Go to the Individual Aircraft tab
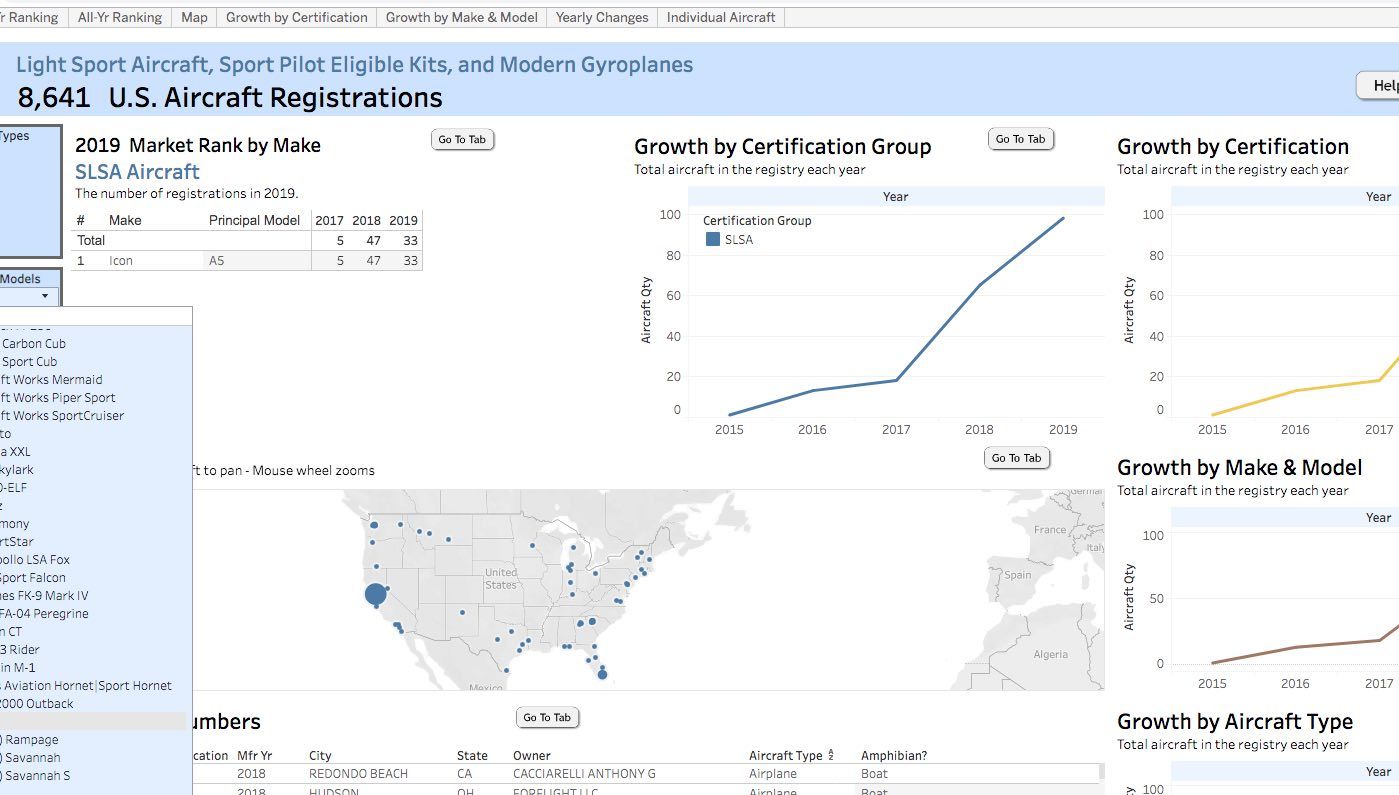This screenshot has width=1399, height=795. click(x=720, y=17)
